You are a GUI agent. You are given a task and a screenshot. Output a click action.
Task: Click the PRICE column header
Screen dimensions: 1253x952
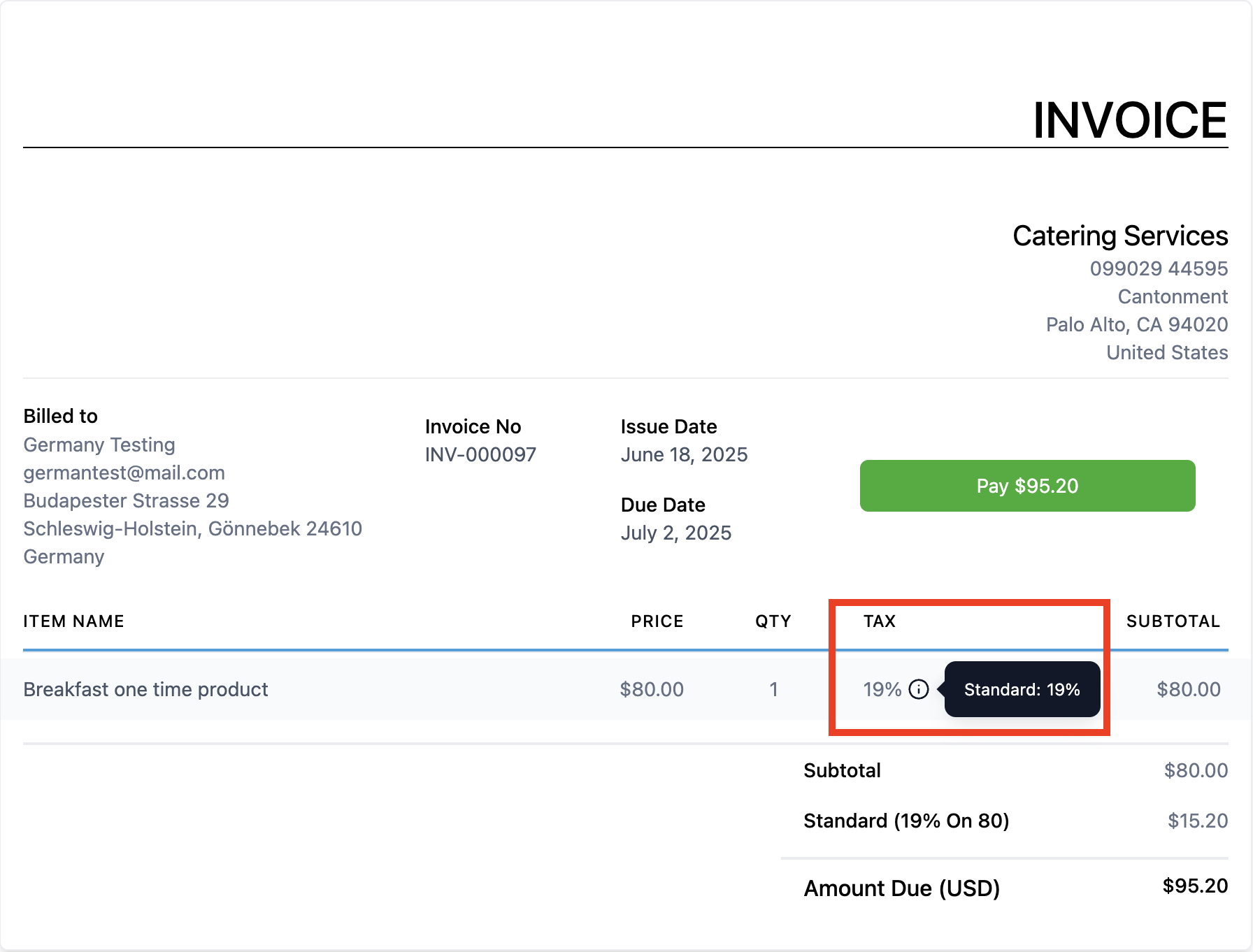657,621
